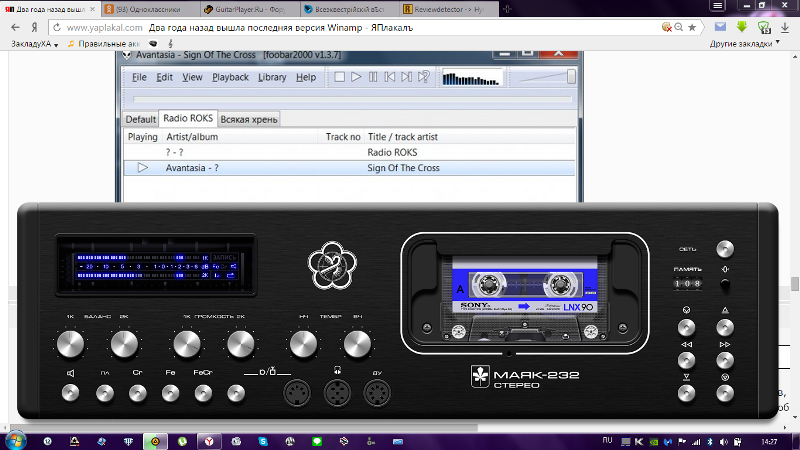Viewport: 800px width, 450px height.
Task: Click the СЕТЬ power button on the Маяк deck
Action: pos(724,249)
